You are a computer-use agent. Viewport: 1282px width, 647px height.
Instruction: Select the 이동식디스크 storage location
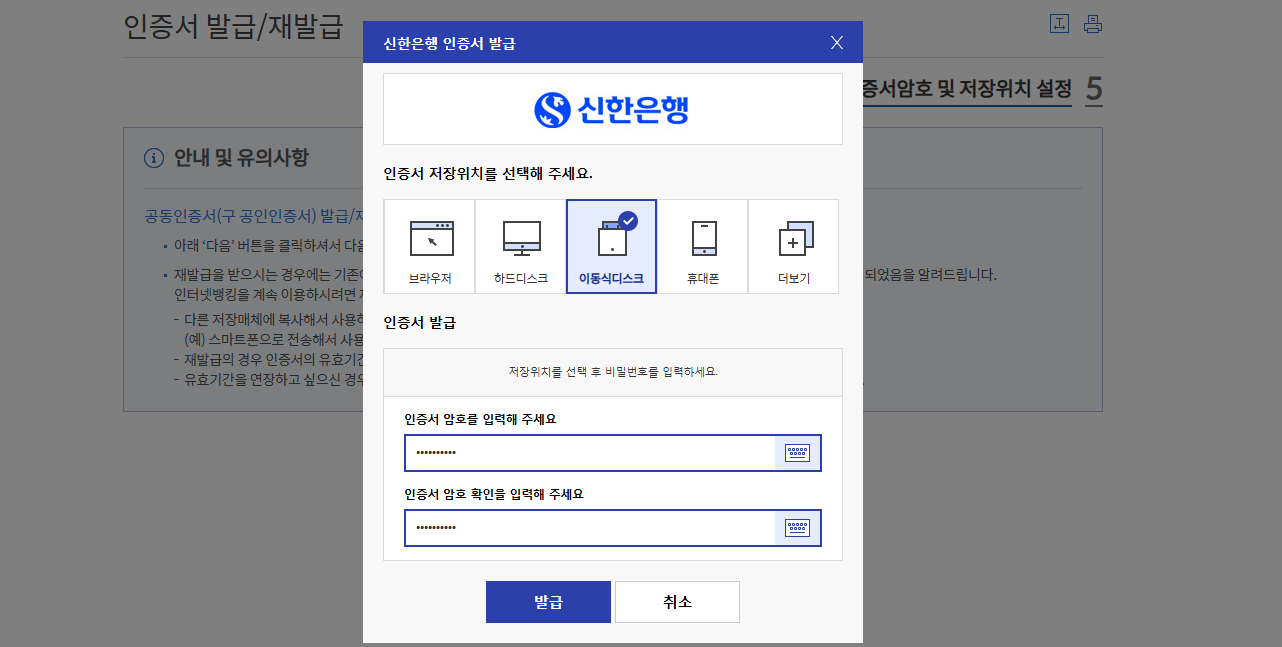[x=611, y=247]
